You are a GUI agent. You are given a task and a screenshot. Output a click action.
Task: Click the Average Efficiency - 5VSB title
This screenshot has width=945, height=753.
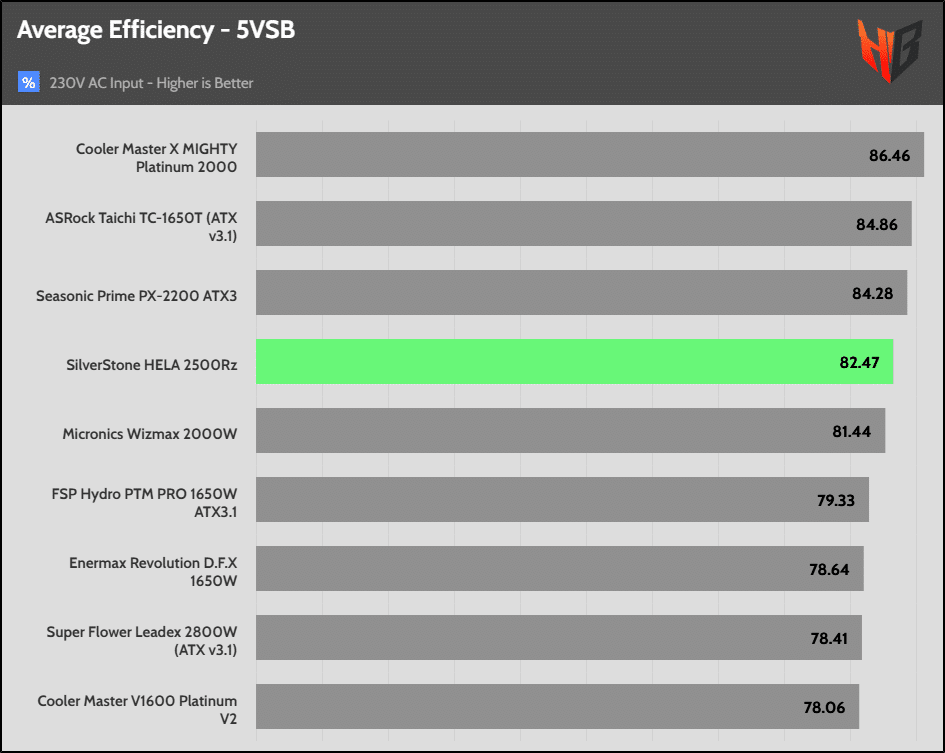coord(156,32)
